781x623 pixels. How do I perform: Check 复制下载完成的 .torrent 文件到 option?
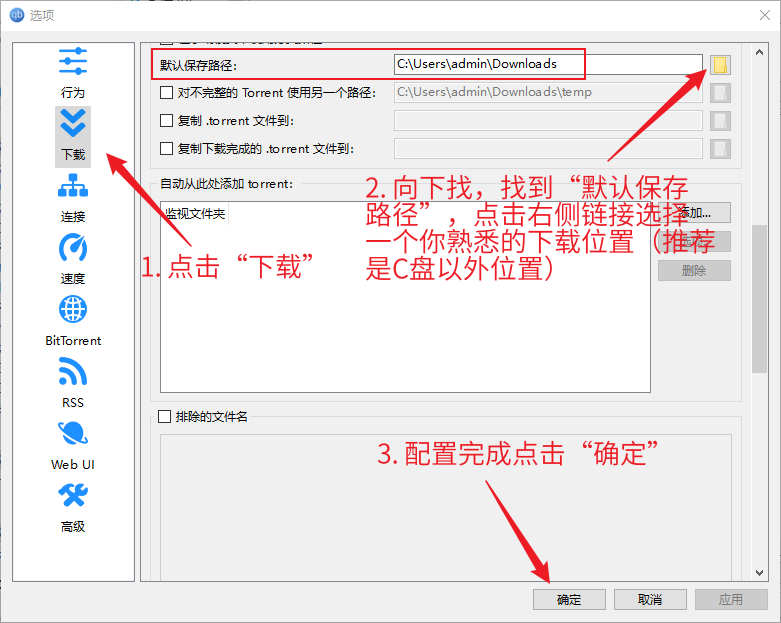(167, 149)
